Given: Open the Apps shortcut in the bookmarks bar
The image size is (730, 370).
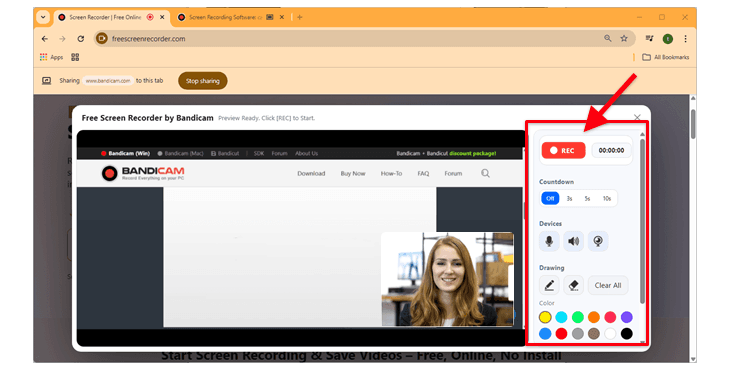Looking at the screenshot, I should [x=51, y=57].
